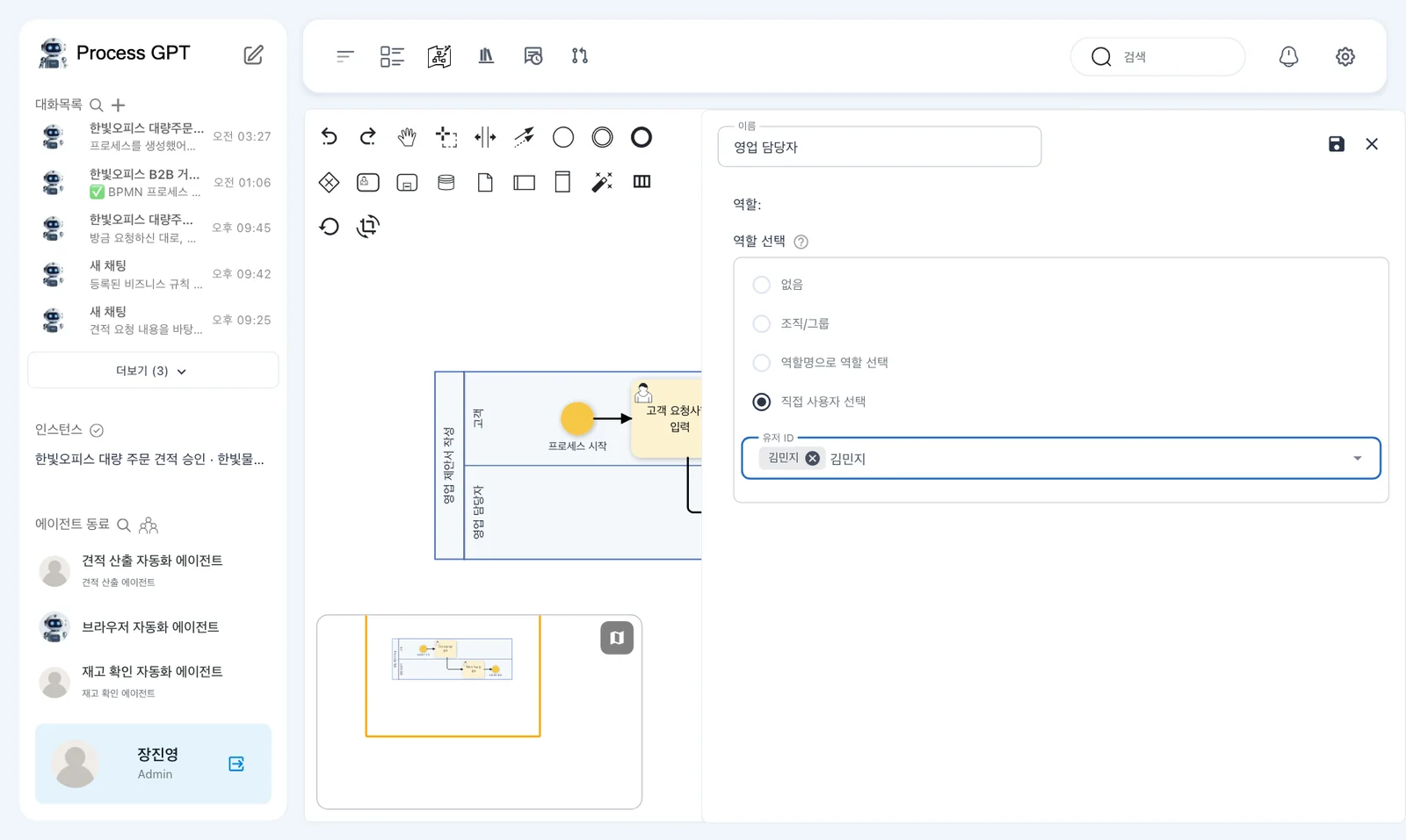Click the magic wand tool icon

coord(602,182)
